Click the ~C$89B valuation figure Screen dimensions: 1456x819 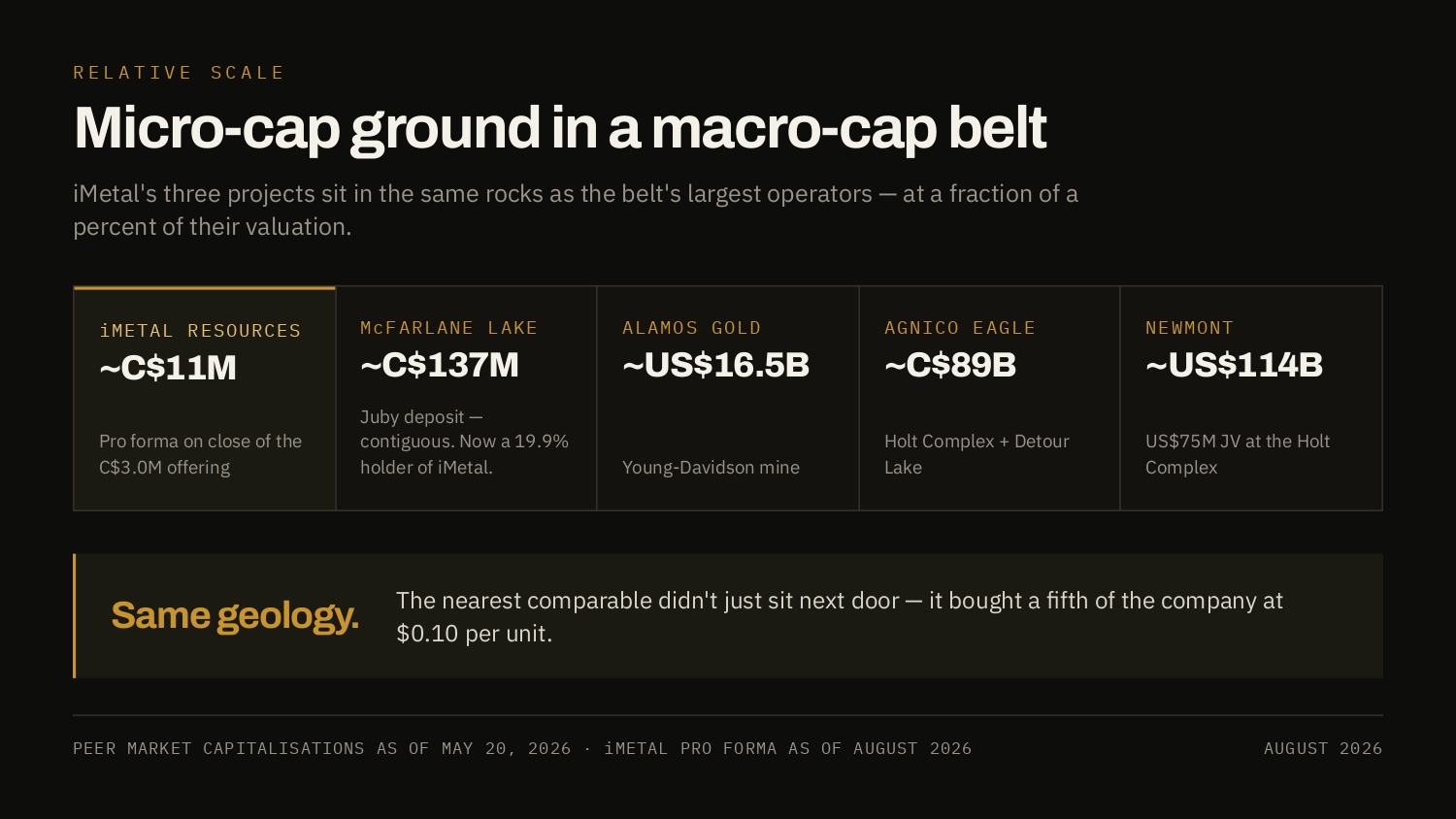950,365
